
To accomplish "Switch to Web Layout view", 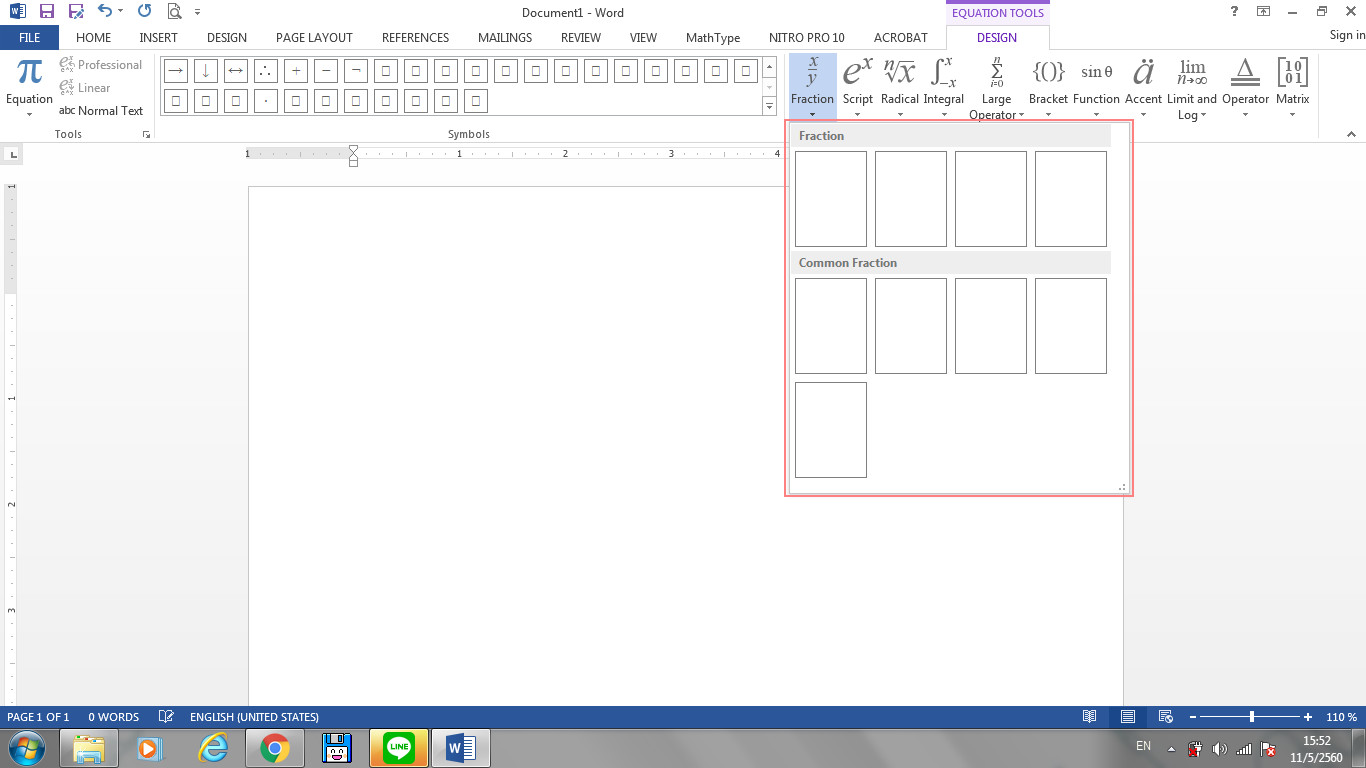I will [1165, 717].
